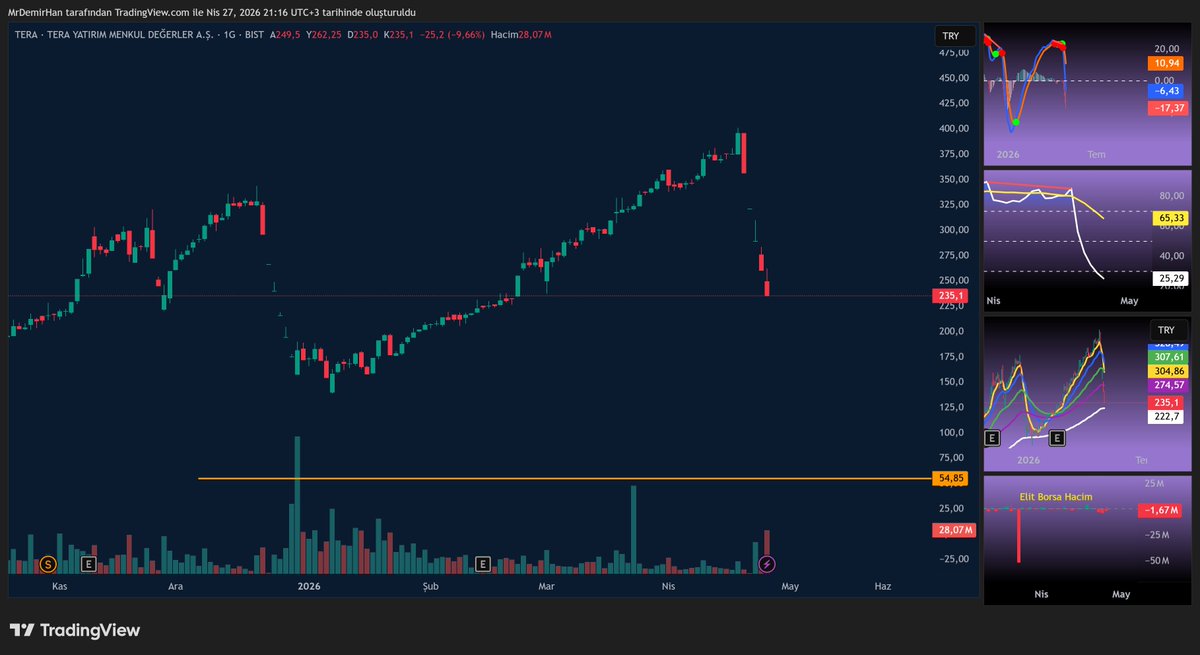Click the E earnings marker near Ara

[89, 564]
